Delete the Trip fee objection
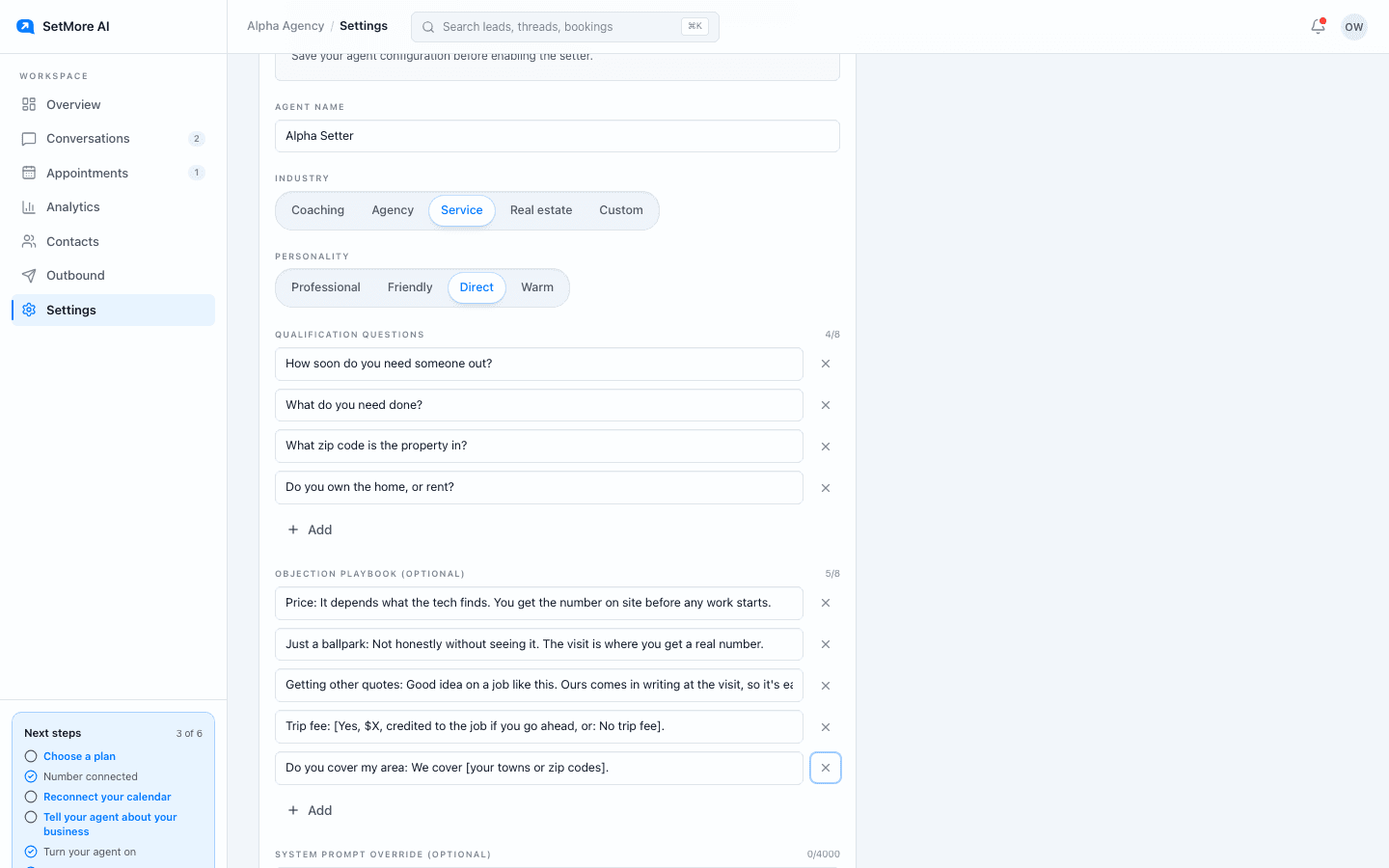The image size is (1389, 868). (x=826, y=727)
